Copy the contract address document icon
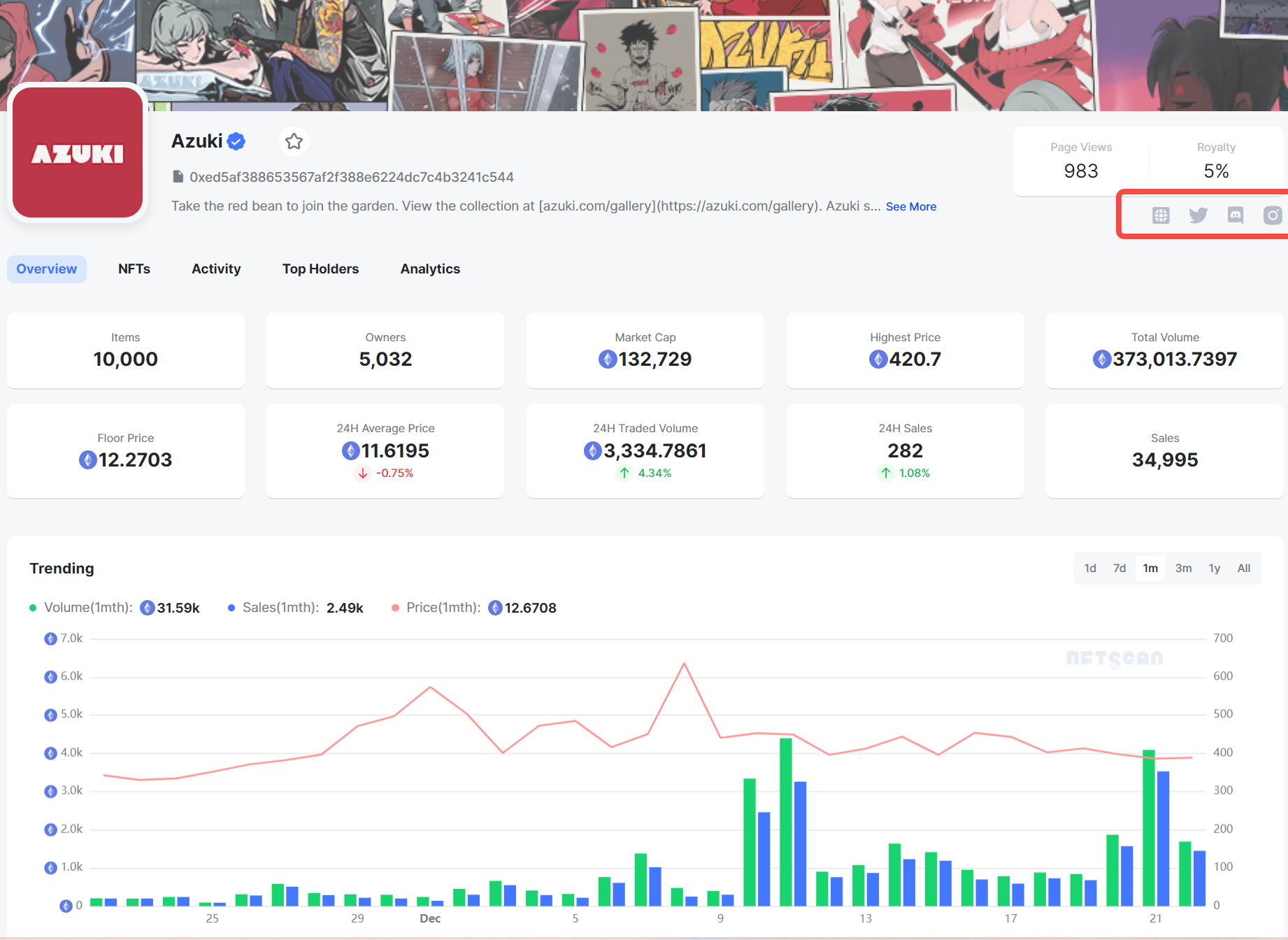Screen dimensions: 1288x940 point(178,177)
